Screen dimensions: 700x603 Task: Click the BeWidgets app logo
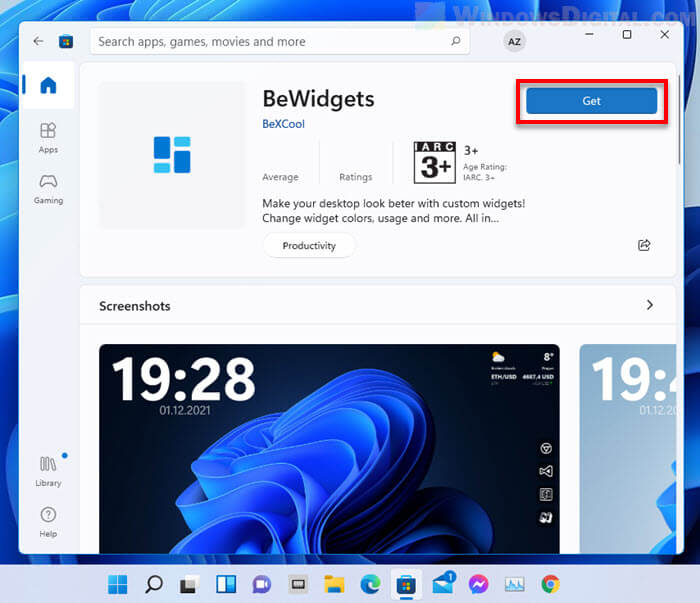(x=172, y=155)
